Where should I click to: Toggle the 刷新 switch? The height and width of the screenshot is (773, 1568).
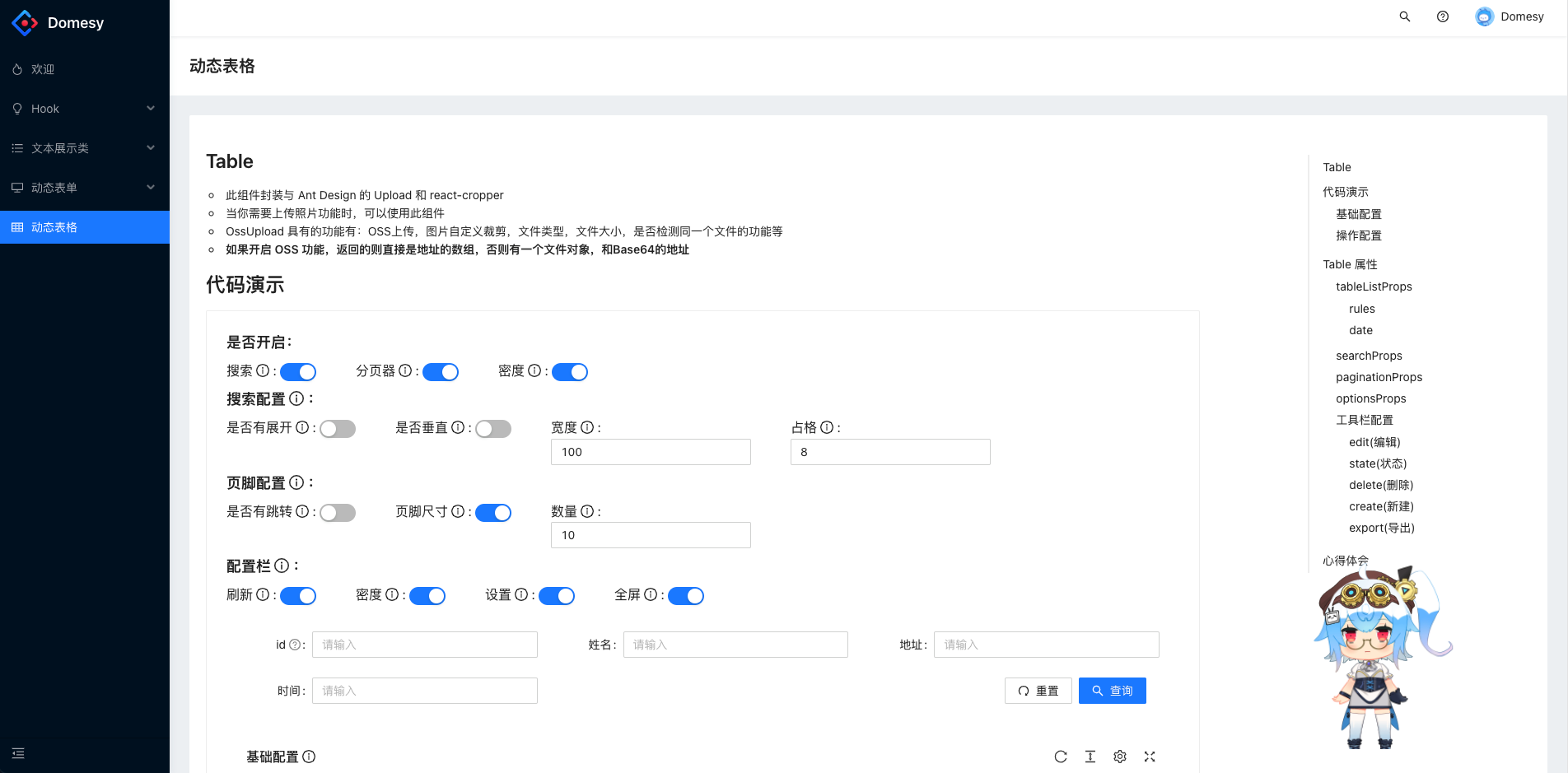298,596
